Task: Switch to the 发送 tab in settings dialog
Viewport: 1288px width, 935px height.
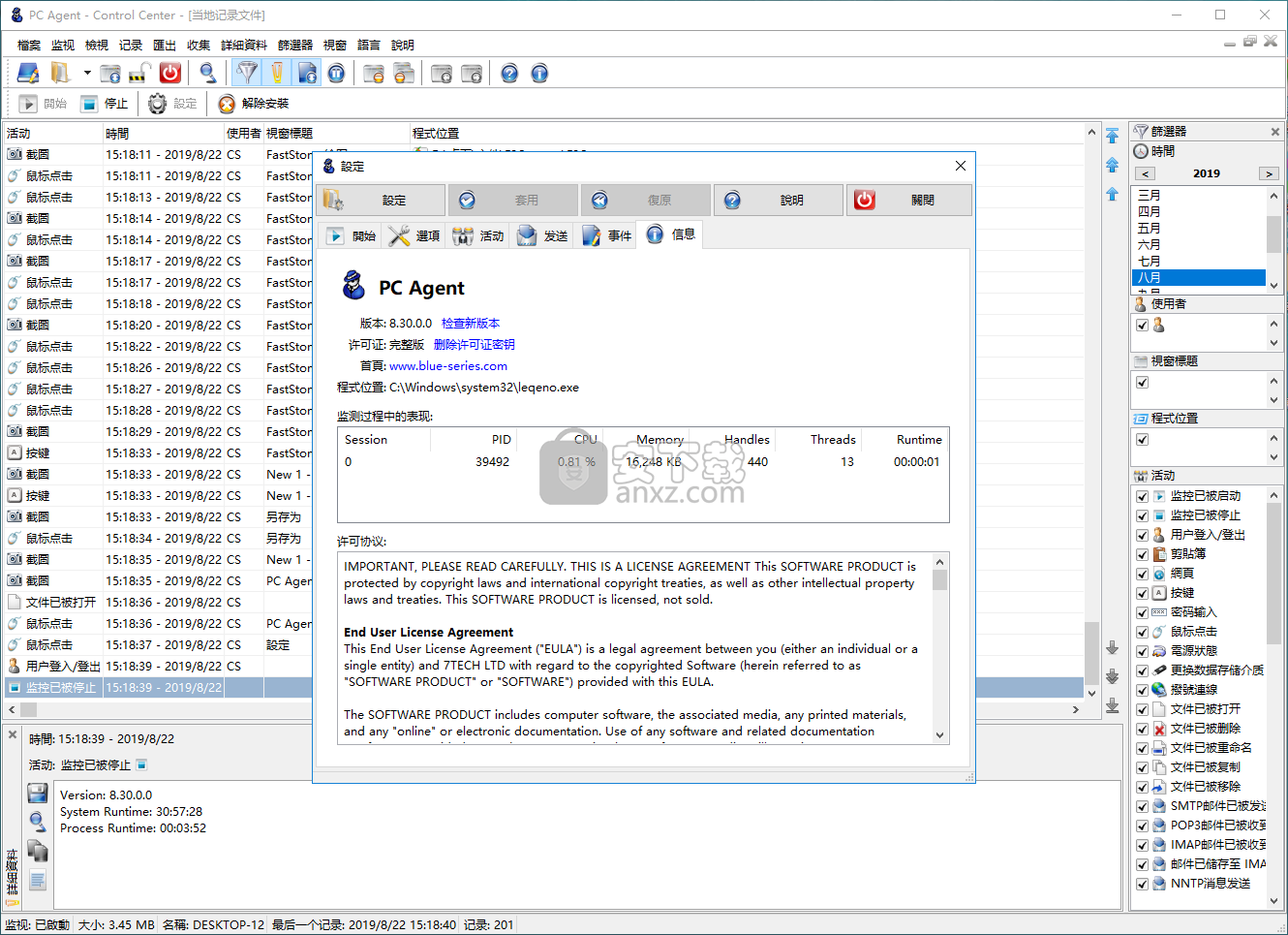Action: click(542, 235)
